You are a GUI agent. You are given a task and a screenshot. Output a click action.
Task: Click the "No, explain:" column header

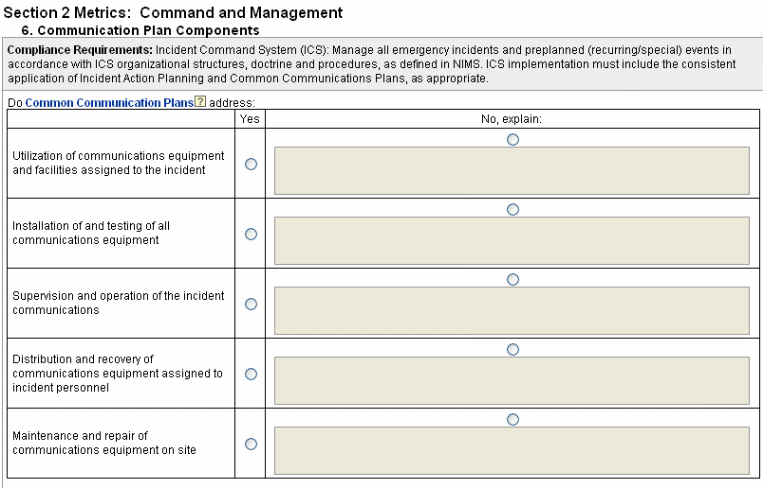point(512,119)
